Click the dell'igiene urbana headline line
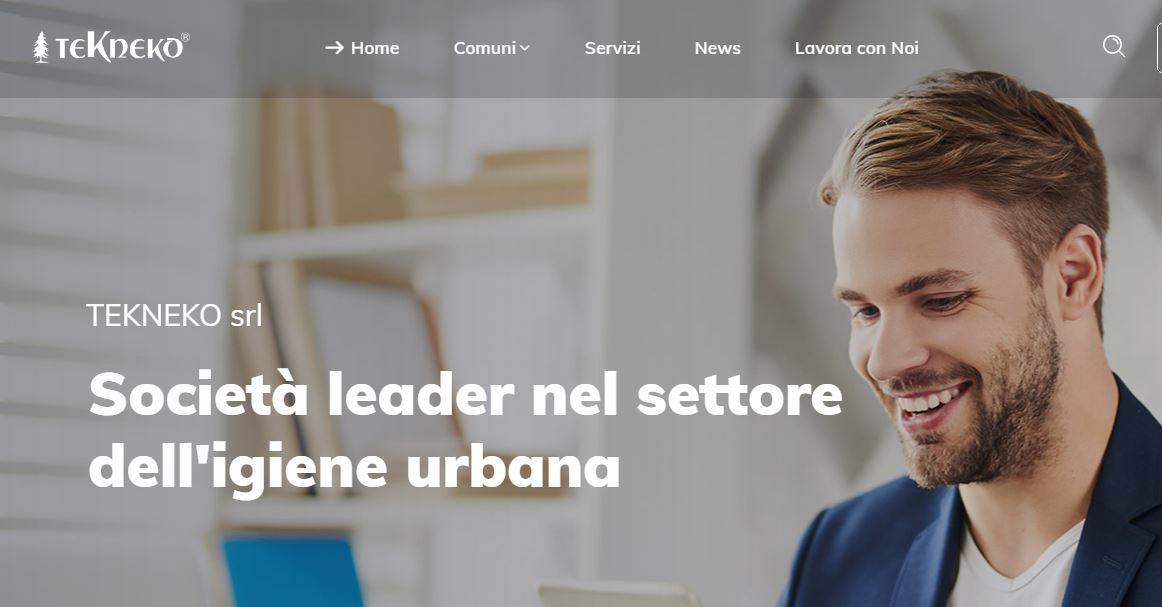 [x=354, y=467]
